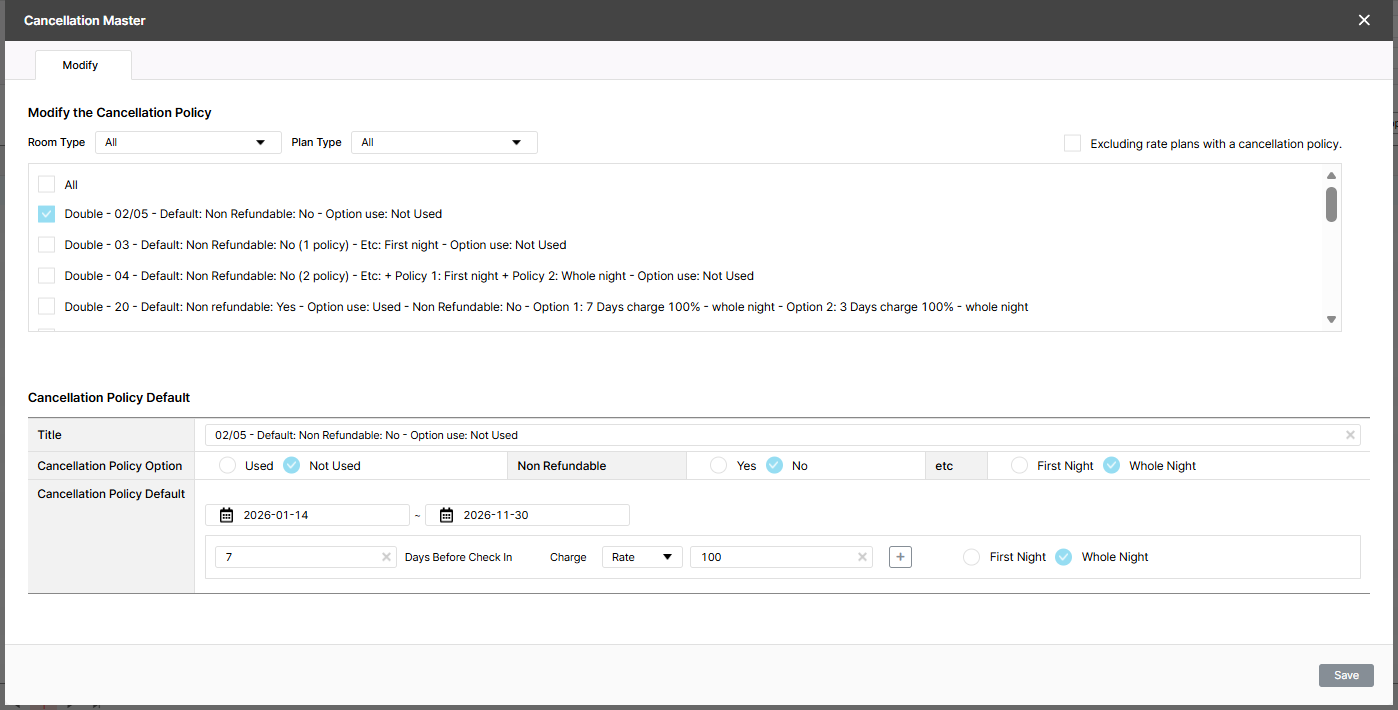Open the Room Type dropdown
The height and width of the screenshot is (710, 1398).
tap(188, 142)
